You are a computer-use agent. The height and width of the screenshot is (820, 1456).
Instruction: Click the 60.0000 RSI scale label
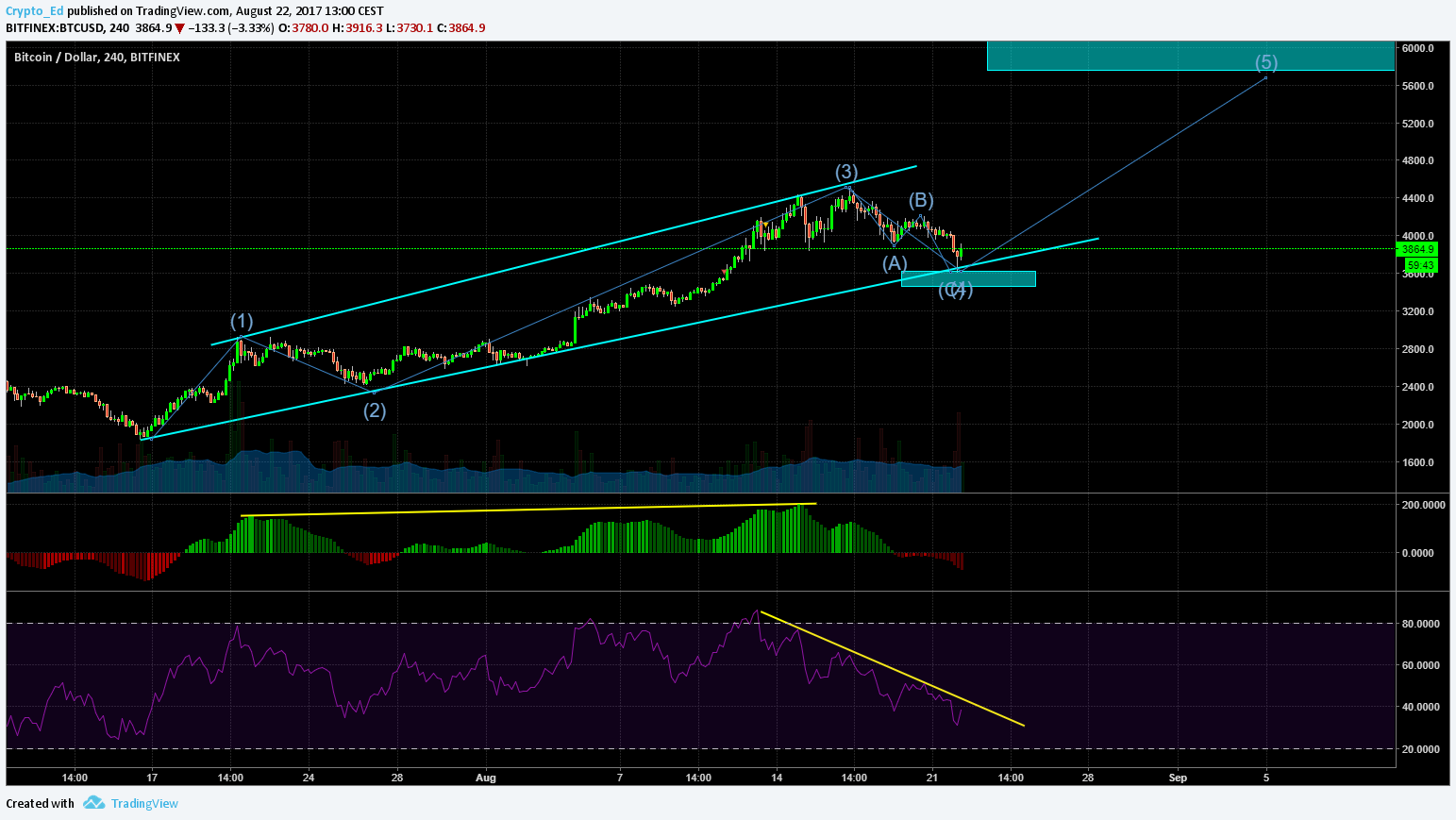[x=1423, y=665]
